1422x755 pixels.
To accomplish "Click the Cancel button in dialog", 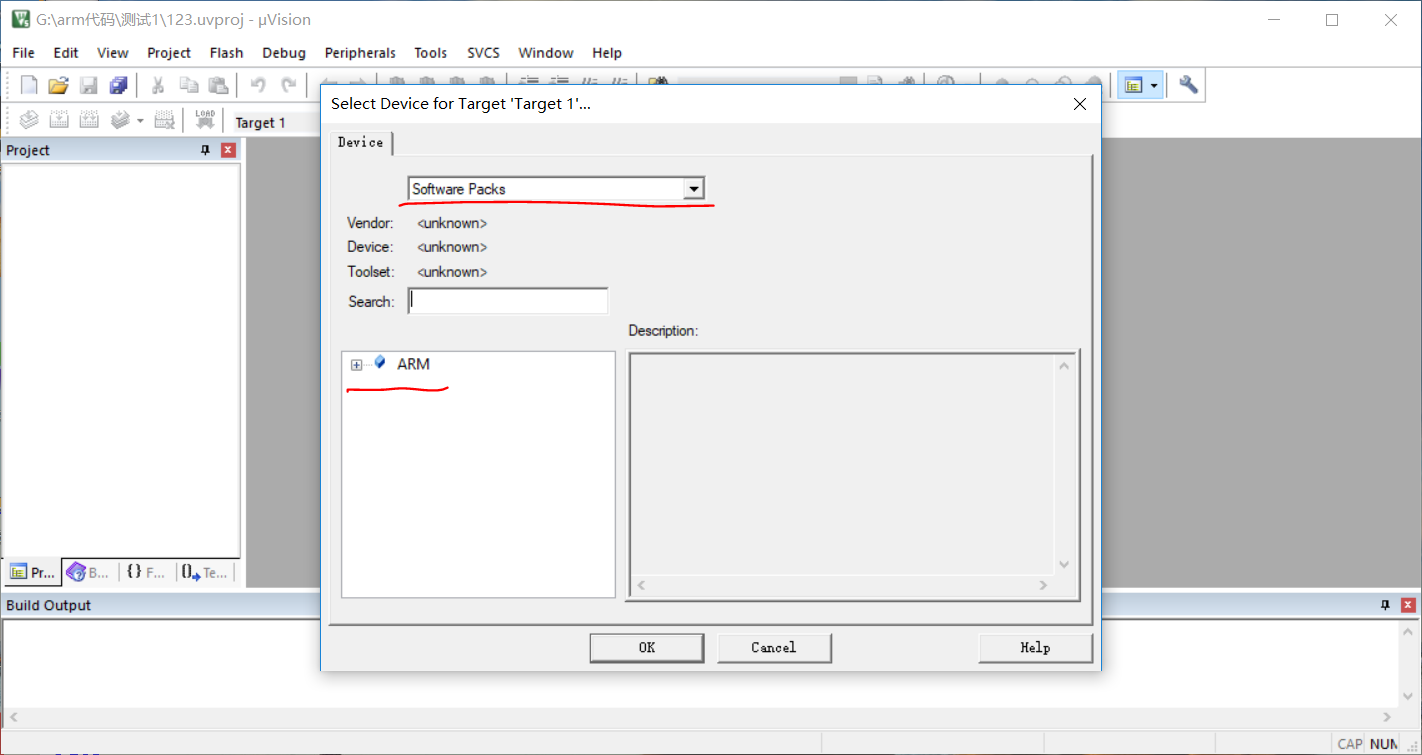I will coord(774,648).
